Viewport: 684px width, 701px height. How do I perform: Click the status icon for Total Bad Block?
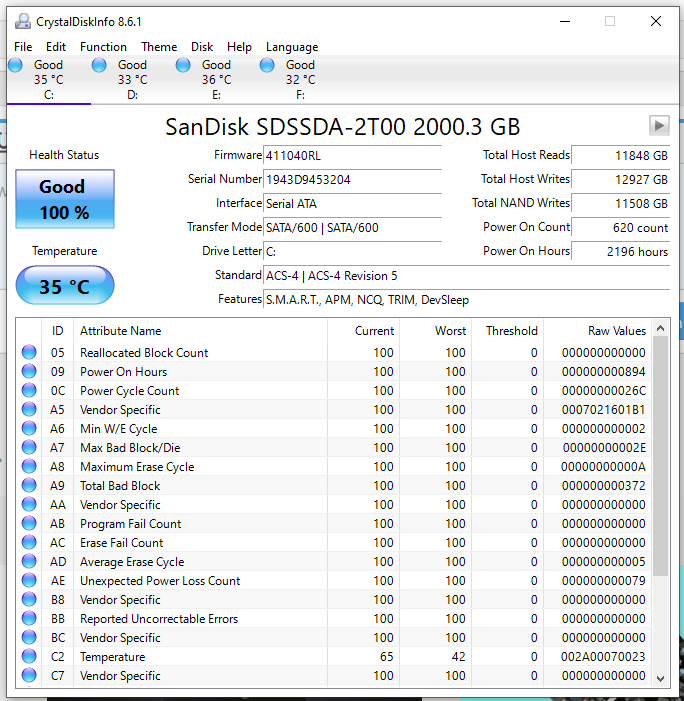coord(29,486)
